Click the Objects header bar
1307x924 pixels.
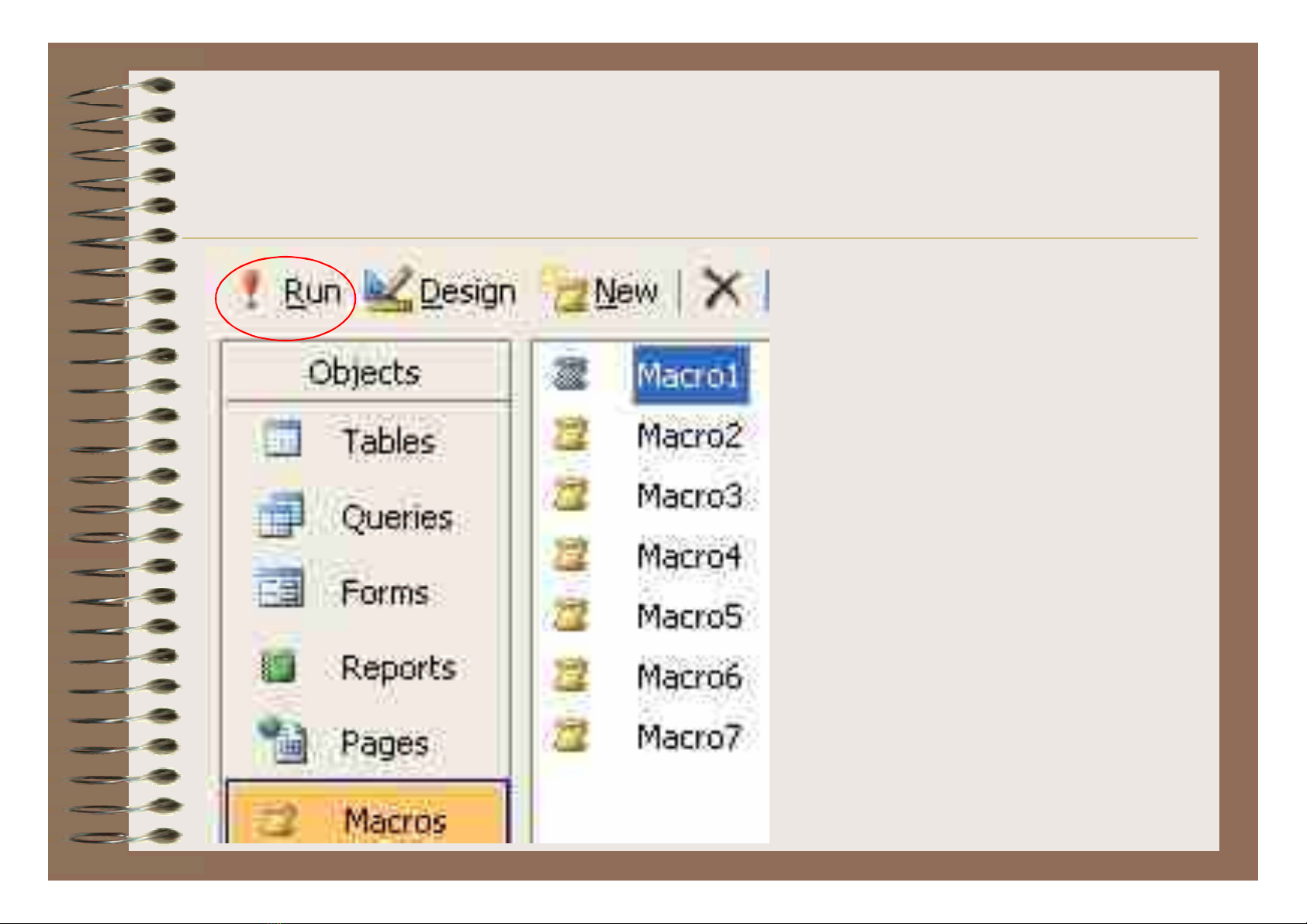tap(365, 372)
